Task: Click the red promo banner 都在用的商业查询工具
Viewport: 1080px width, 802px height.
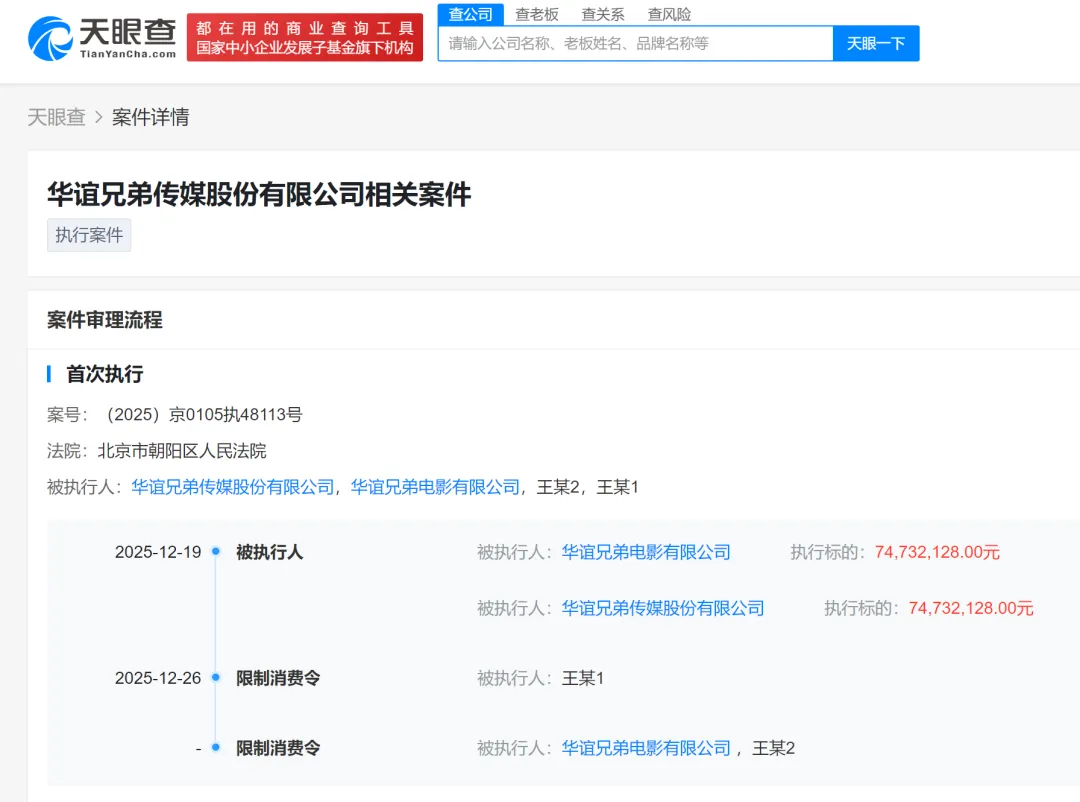Action: [x=304, y=37]
